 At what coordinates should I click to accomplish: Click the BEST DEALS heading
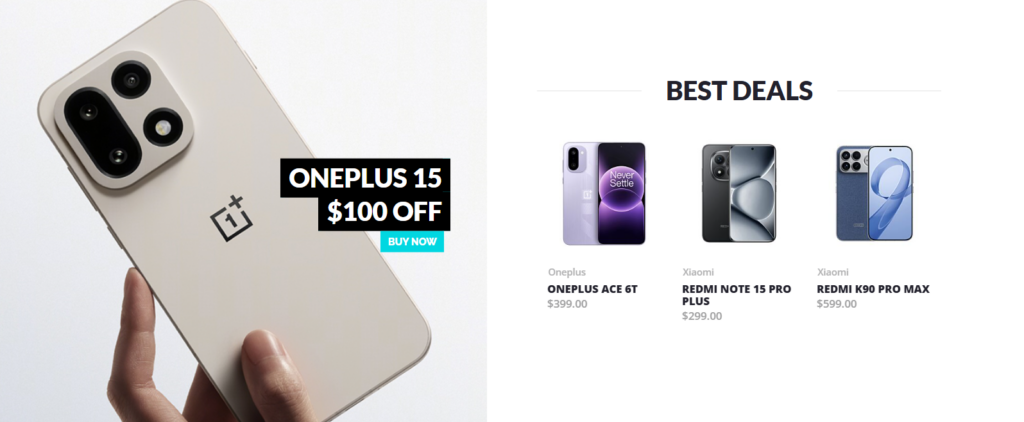pyautogui.click(x=739, y=91)
